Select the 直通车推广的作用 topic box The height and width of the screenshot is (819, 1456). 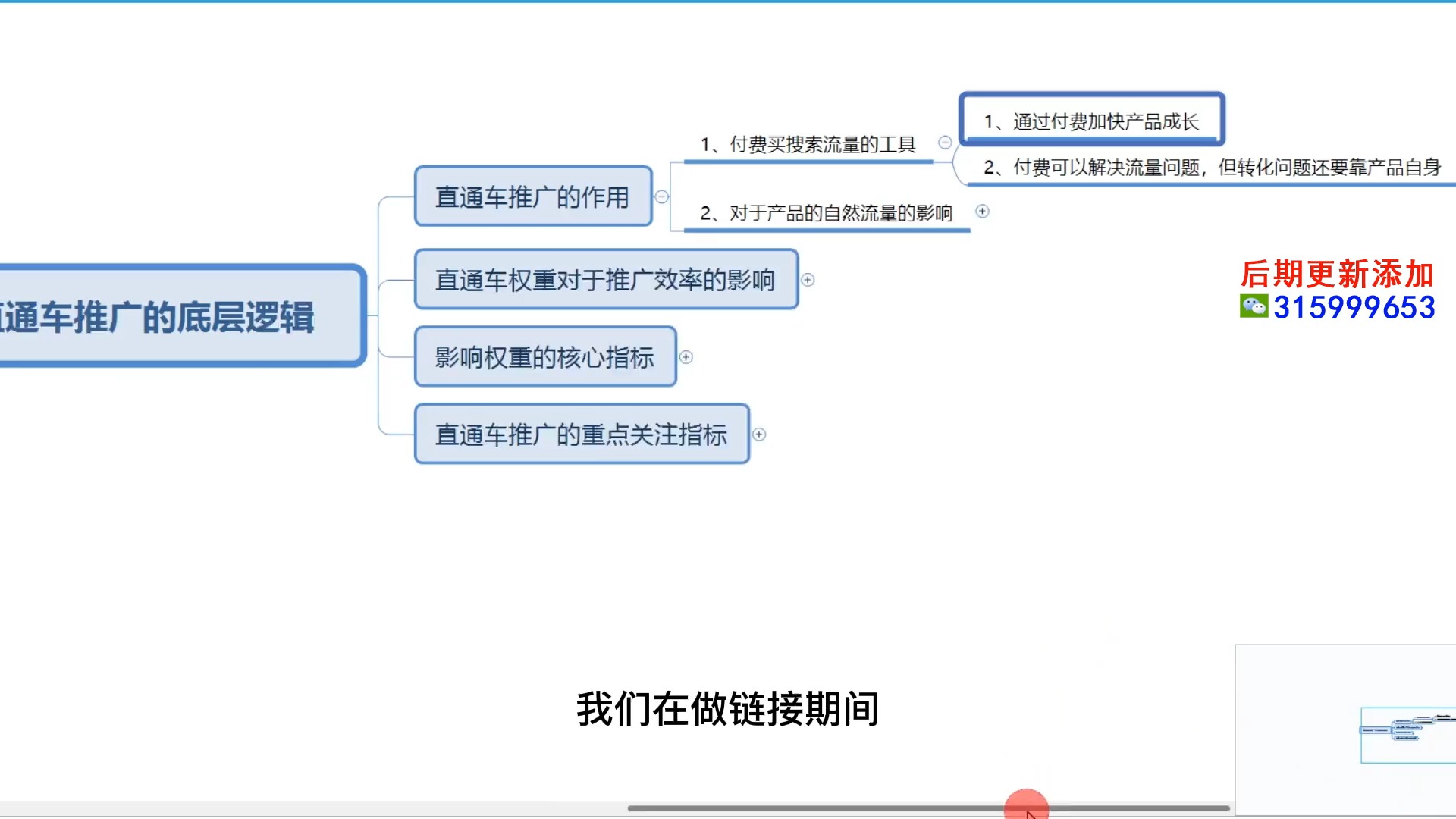coord(533,196)
